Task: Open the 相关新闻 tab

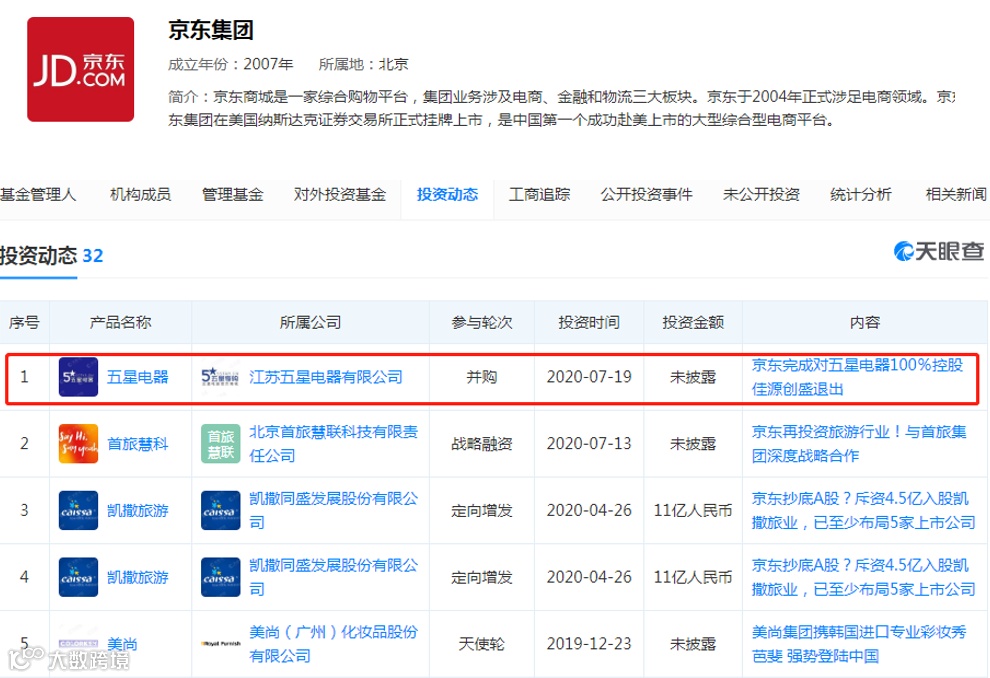Action: 956,194
